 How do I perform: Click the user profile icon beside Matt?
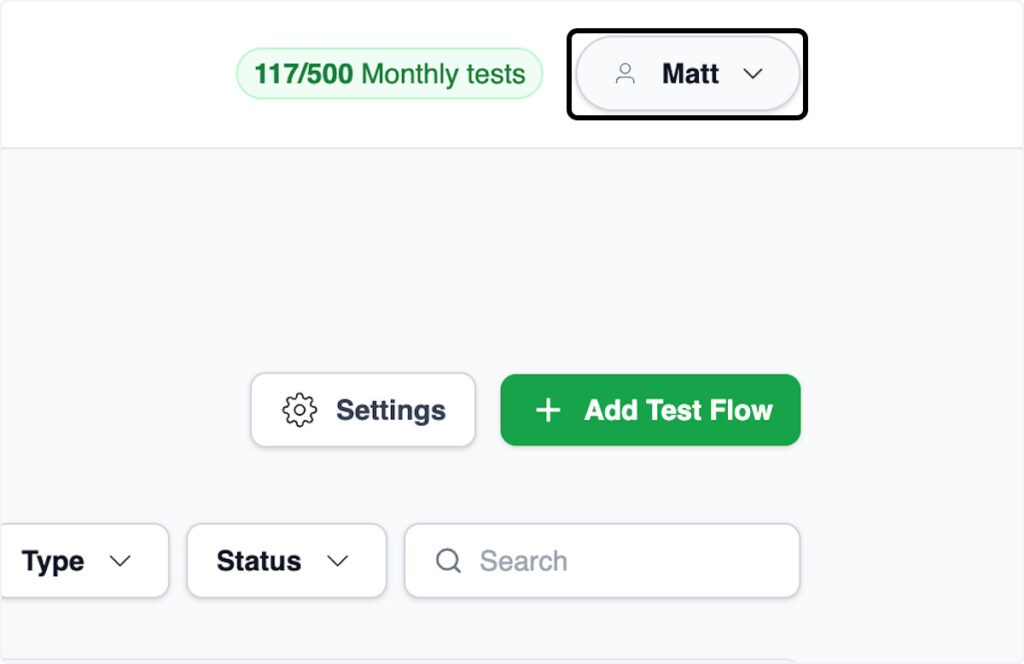point(625,74)
